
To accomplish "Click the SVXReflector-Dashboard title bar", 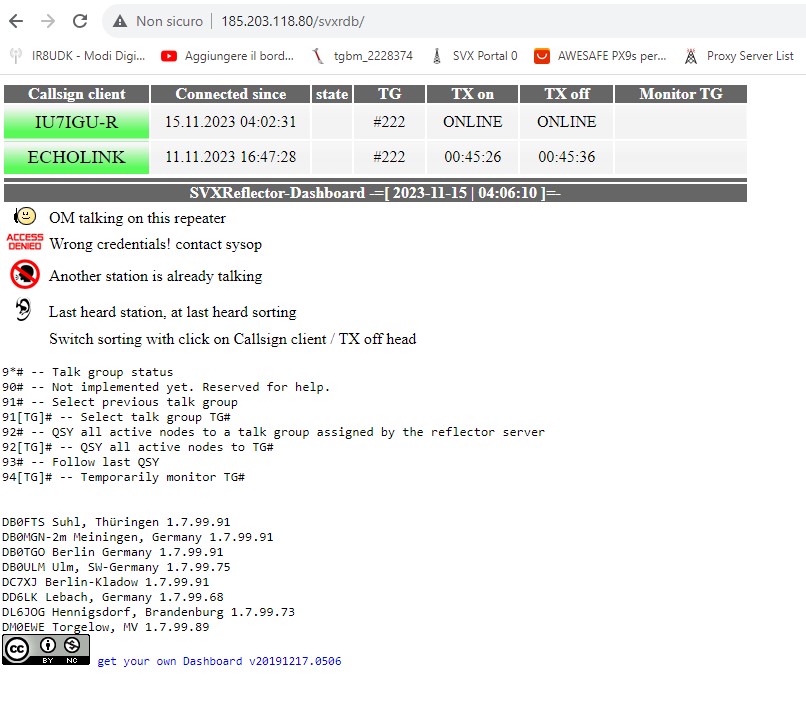I will pos(375,193).
